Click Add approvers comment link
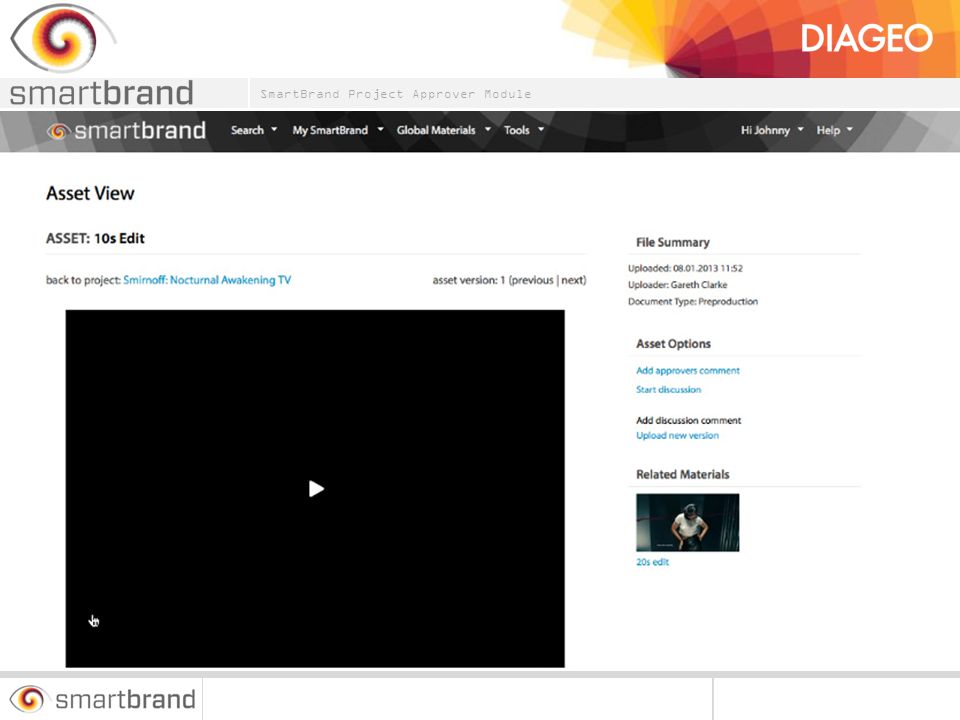Image resolution: width=960 pixels, height=720 pixels. click(x=688, y=370)
